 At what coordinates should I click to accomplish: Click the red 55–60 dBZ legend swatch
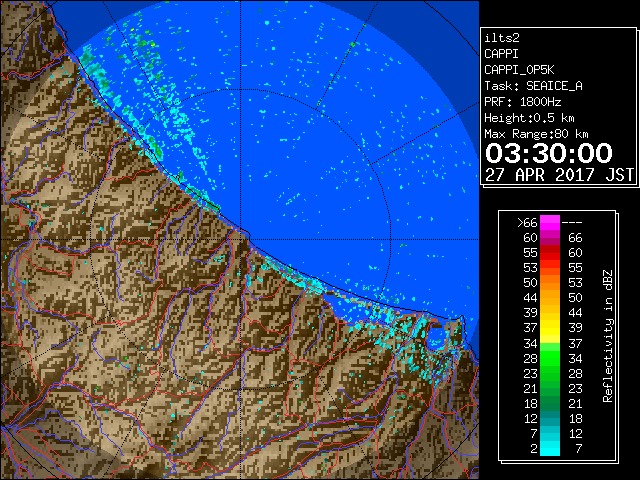coord(550,253)
